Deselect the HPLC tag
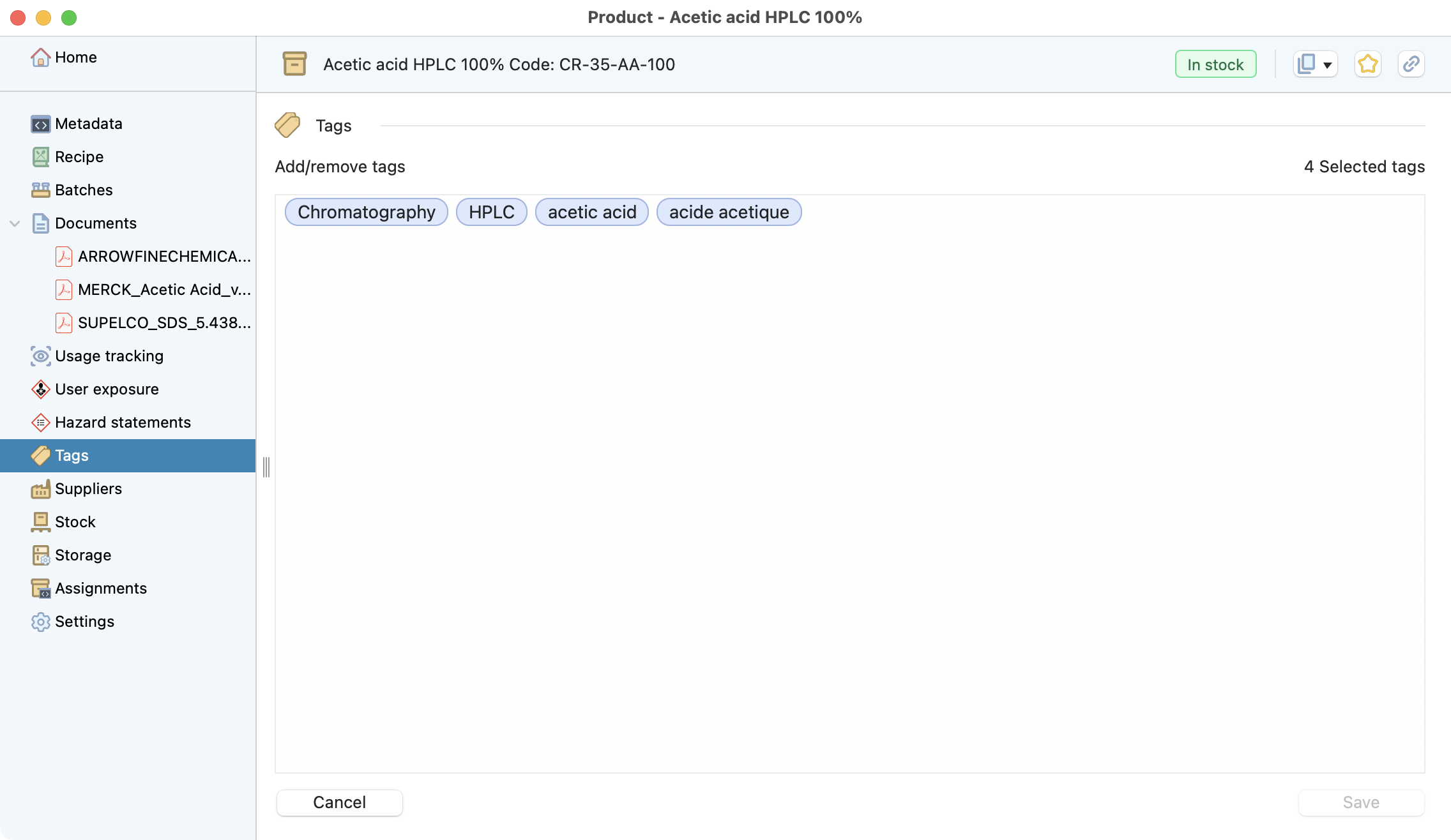The width and height of the screenshot is (1451, 840). [491, 212]
